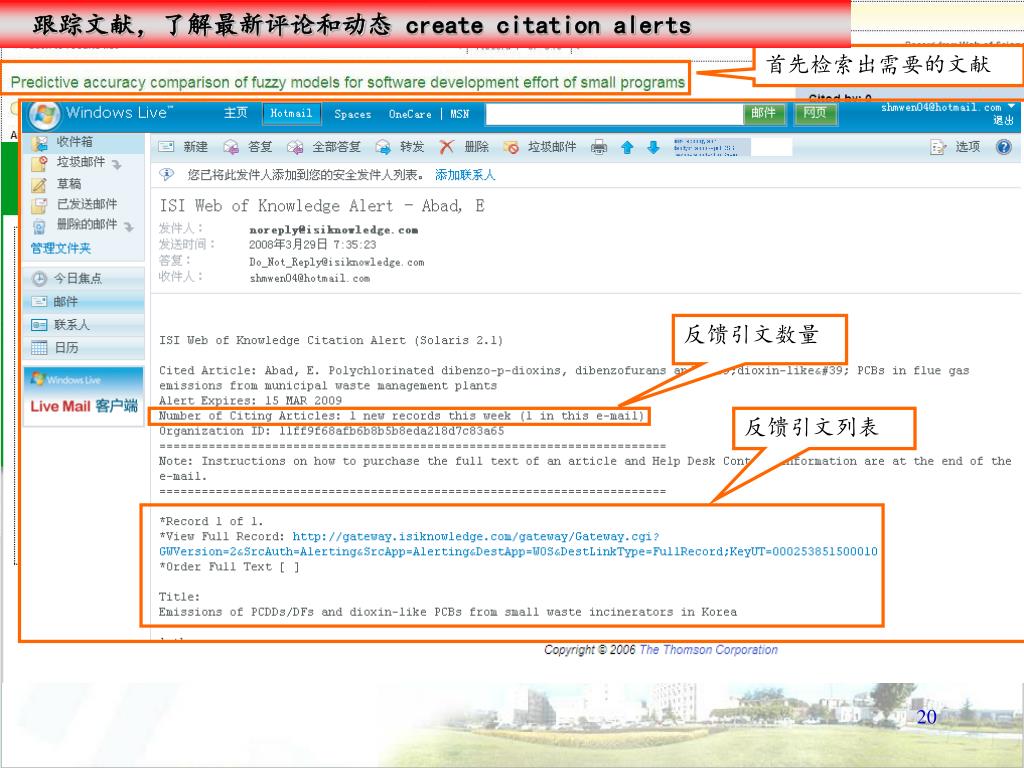1024x768 pixels.
Task: Open the 已发送邮件 sent folder
Action: (x=87, y=204)
